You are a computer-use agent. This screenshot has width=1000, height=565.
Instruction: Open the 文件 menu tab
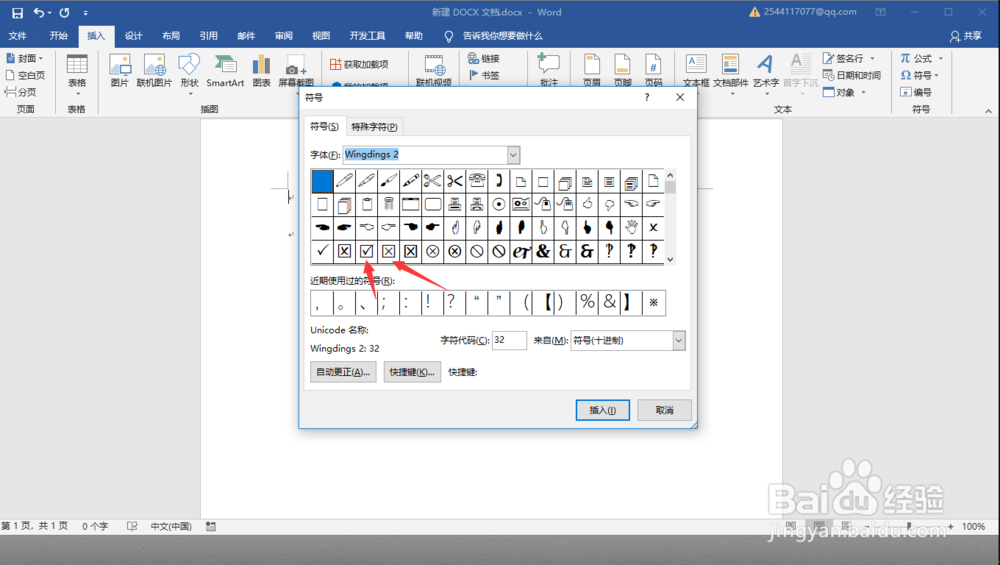click(18, 36)
